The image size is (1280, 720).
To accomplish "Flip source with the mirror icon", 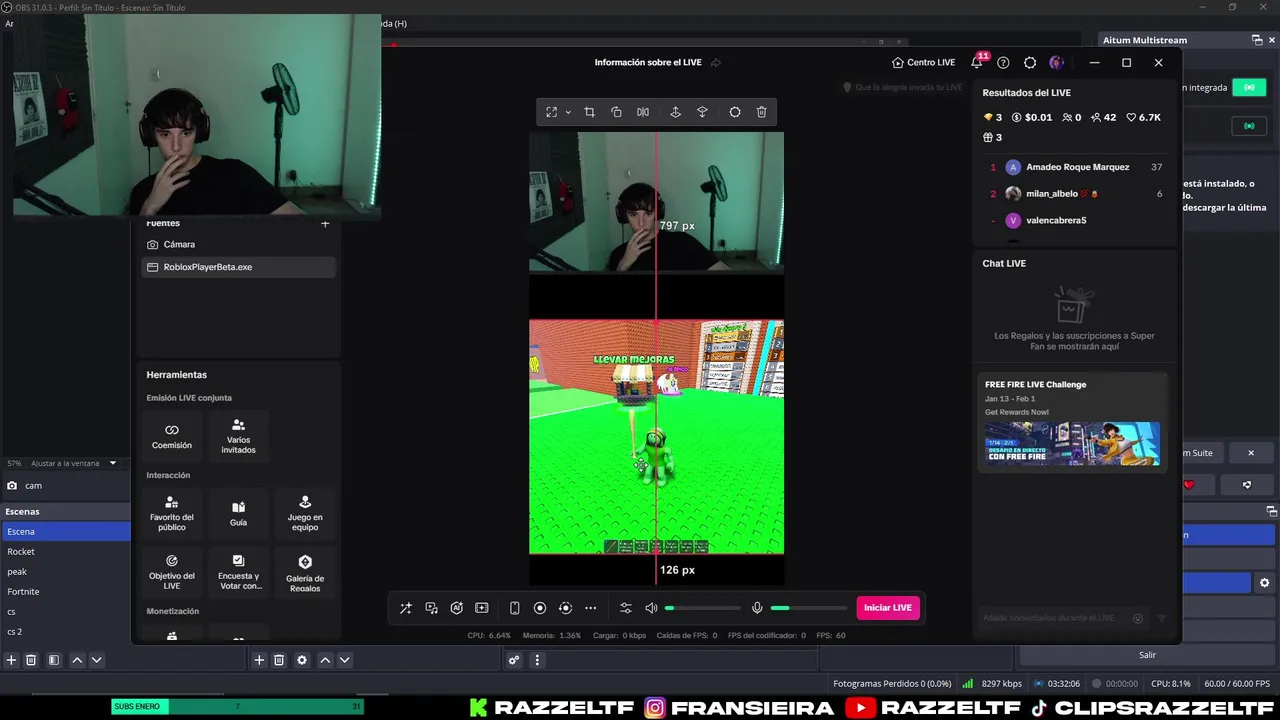I will click(643, 112).
